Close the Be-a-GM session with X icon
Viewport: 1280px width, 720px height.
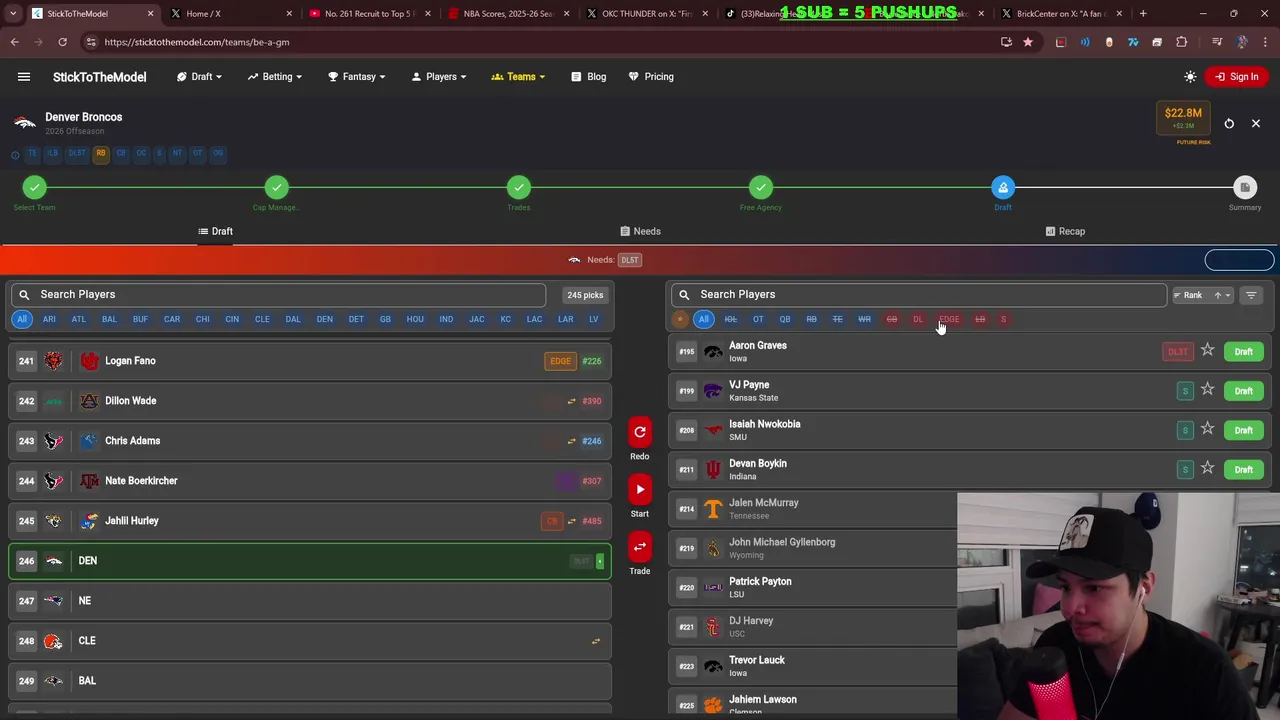1256,124
